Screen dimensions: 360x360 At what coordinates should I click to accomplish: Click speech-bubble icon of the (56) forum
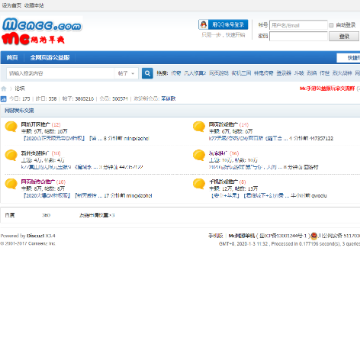(x=199, y=155)
